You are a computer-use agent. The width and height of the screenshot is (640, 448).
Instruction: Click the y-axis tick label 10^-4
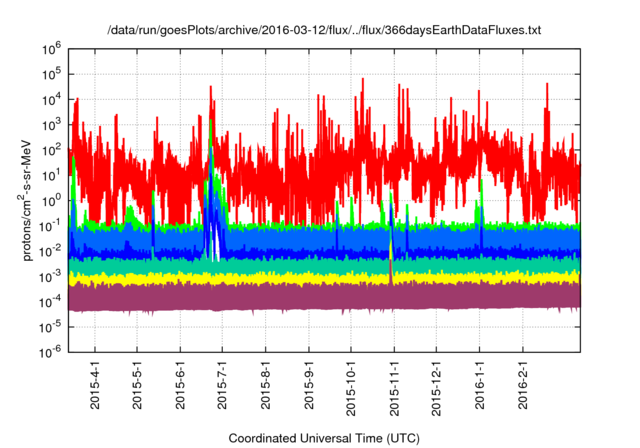[x=50, y=302]
